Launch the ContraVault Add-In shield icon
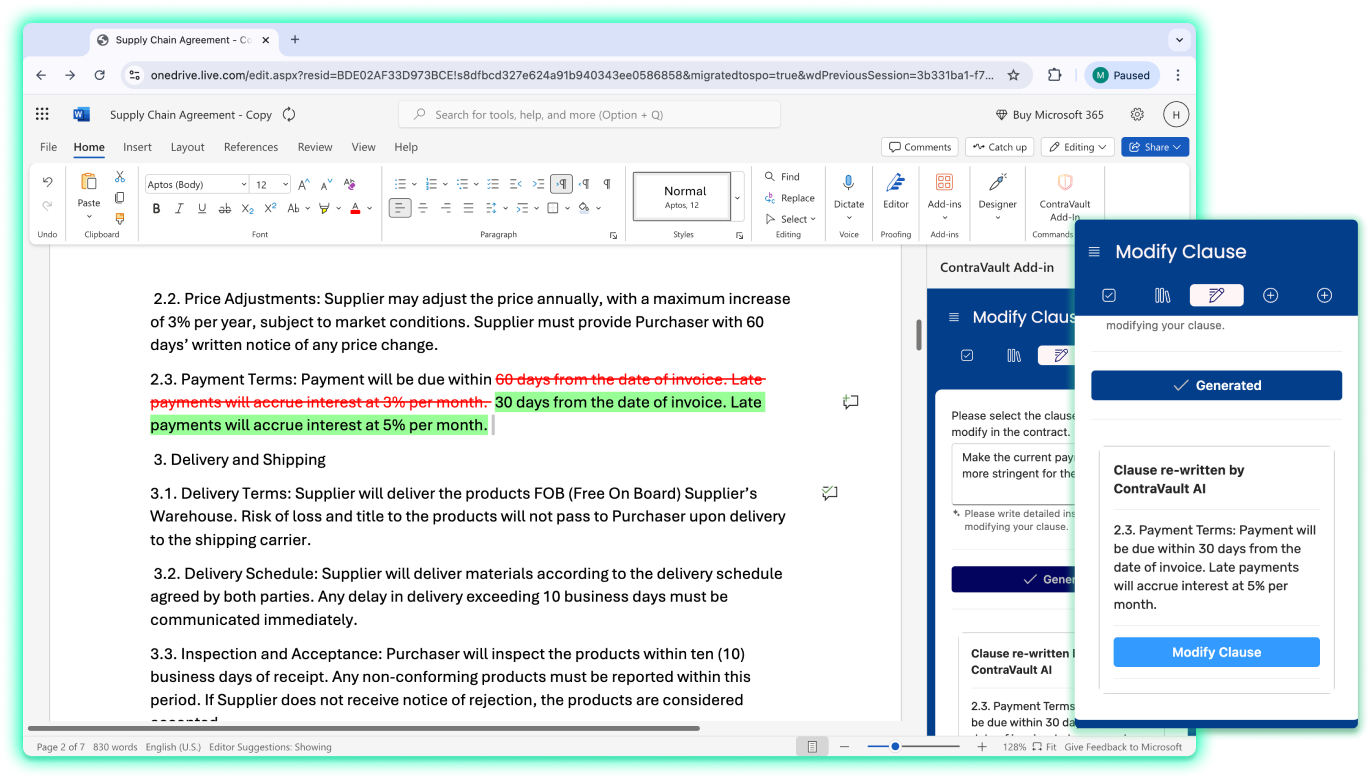1370x779 pixels. (x=1065, y=182)
